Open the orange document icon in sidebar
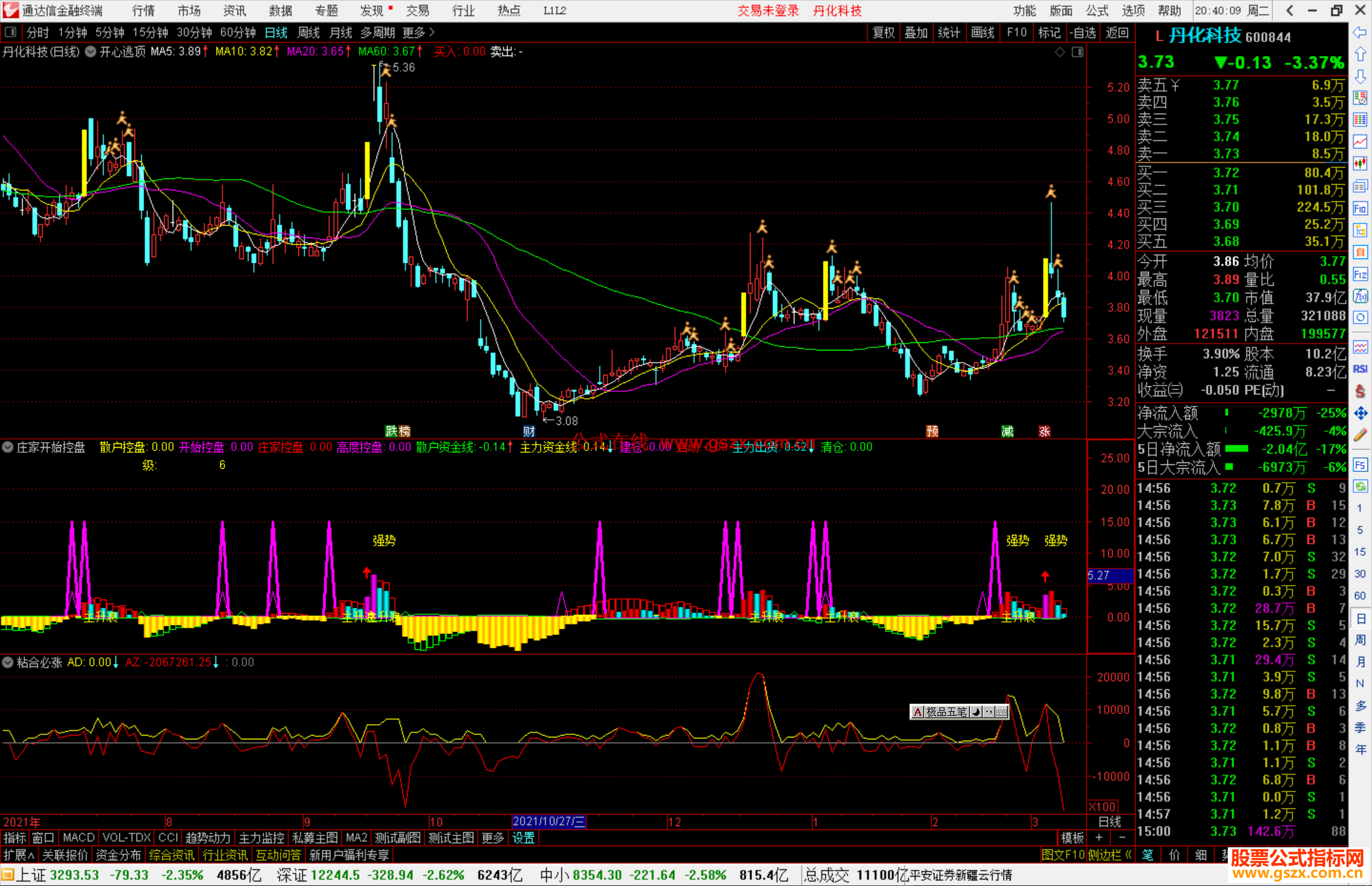Image resolution: width=1372 pixels, height=886 pixels. click(1360, 252)
